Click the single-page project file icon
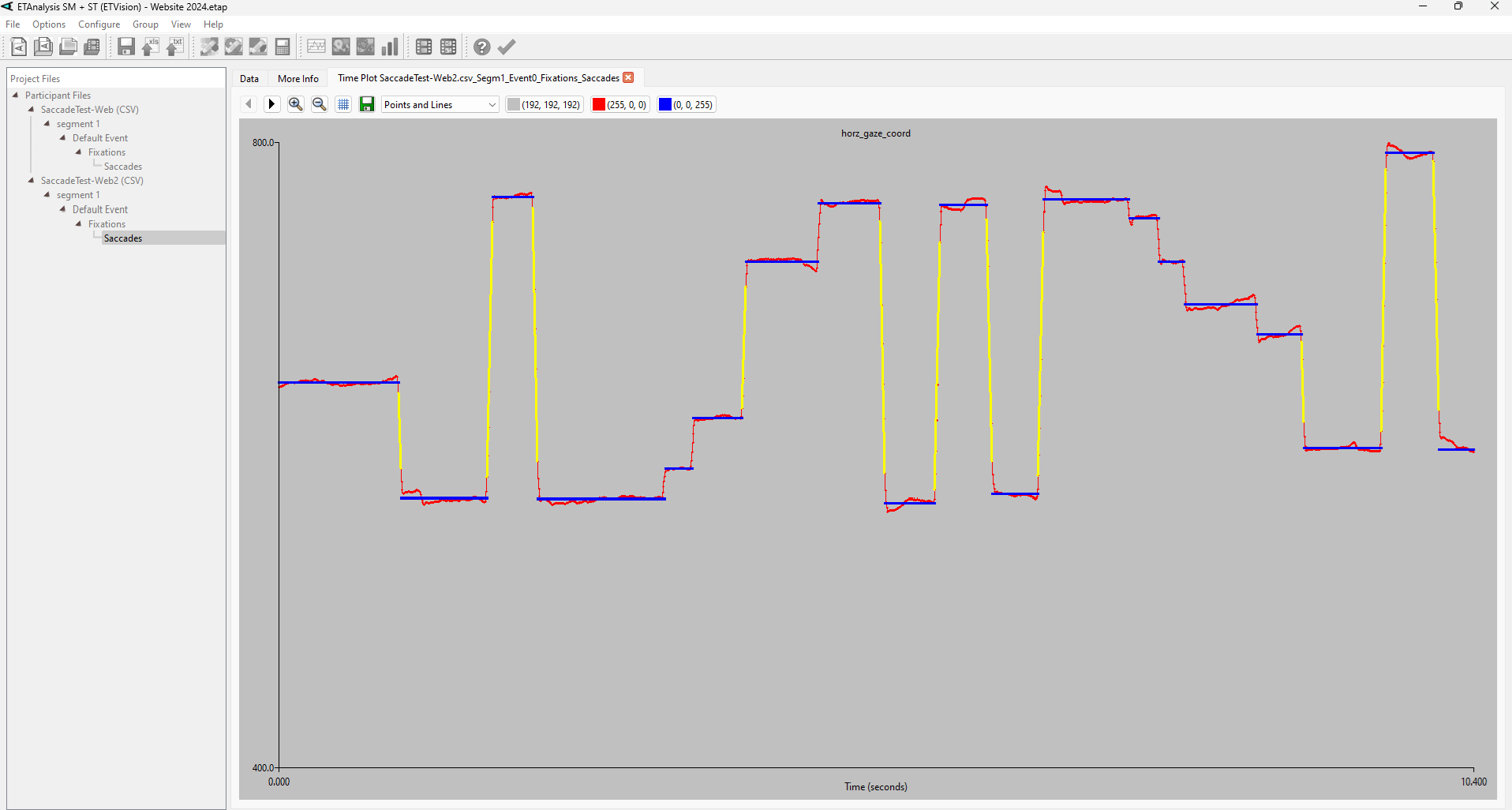This screenshot has width=1512, height=810. coord(19,47)
